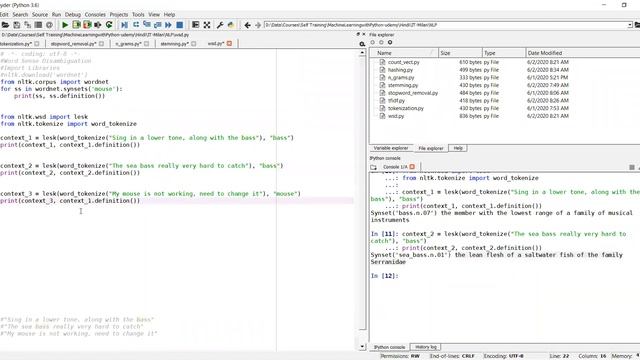The width and height of the screenshot is (640, 360).
Task: Sort files by the Size column header
Action: (x=460, y=53)
